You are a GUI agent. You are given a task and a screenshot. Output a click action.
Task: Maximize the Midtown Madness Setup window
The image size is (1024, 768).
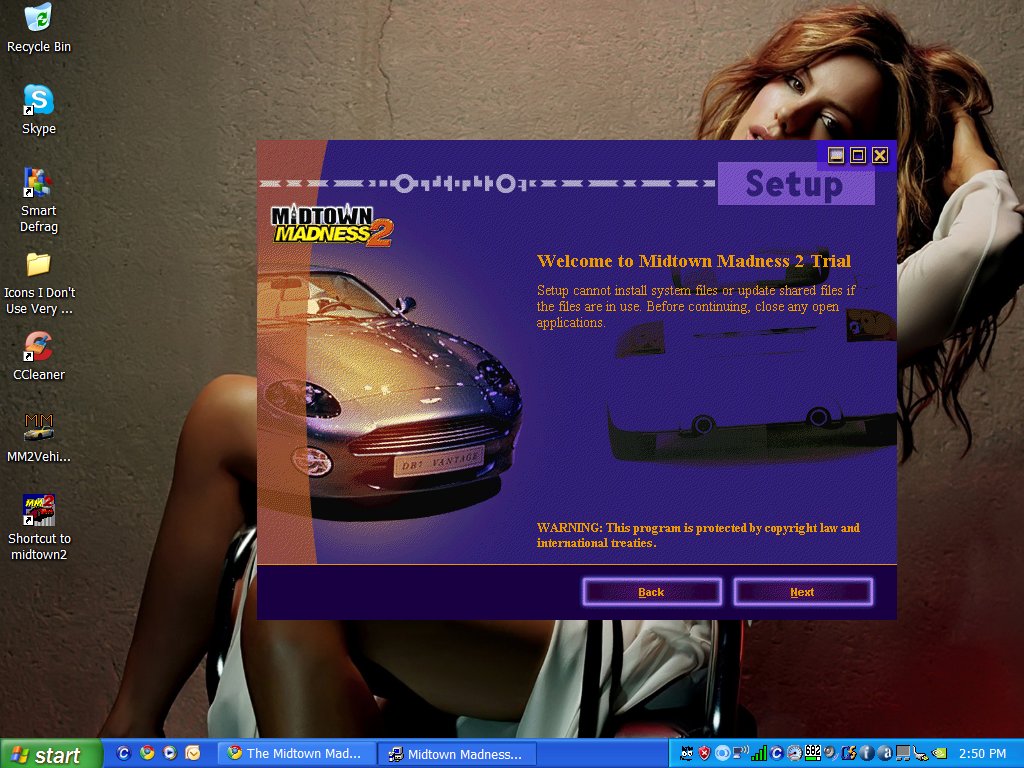[858, 155]
